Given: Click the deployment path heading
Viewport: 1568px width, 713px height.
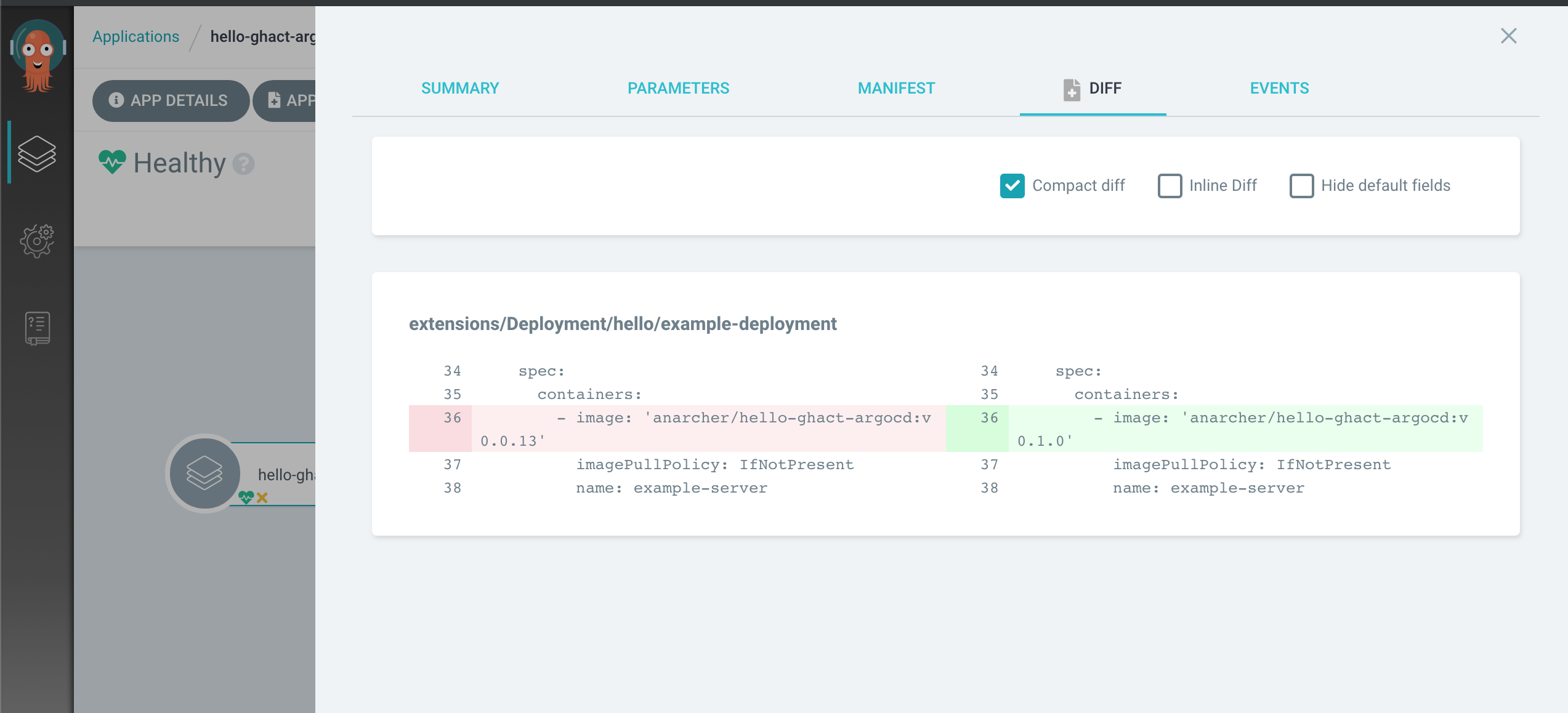Looking at the screenshot, I should point(623,324).
